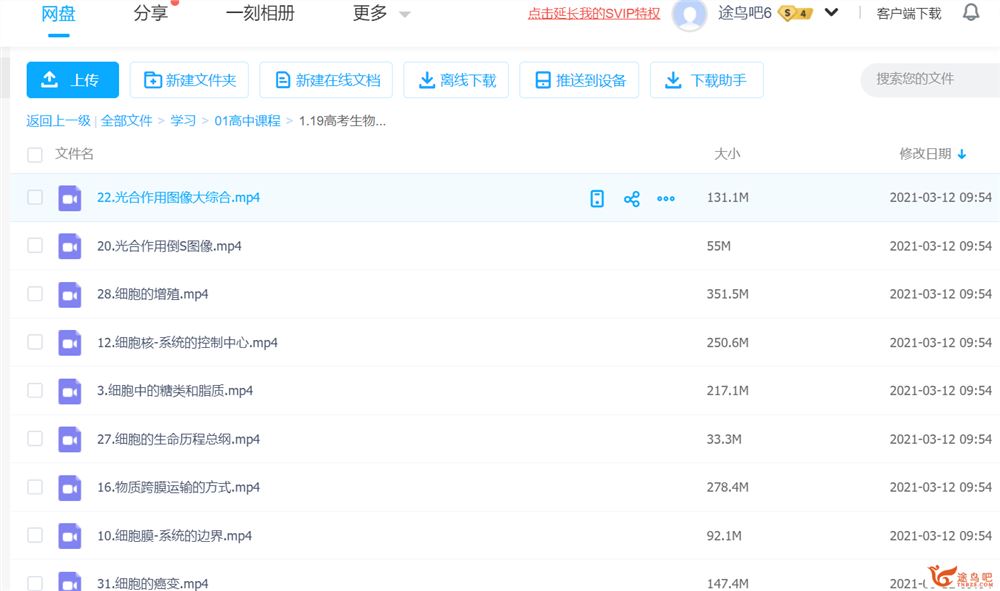Screen dimensions: 1000x591
Task: Navigate to 全部文件 breadcrumb
Action: [x=126, y=120]
